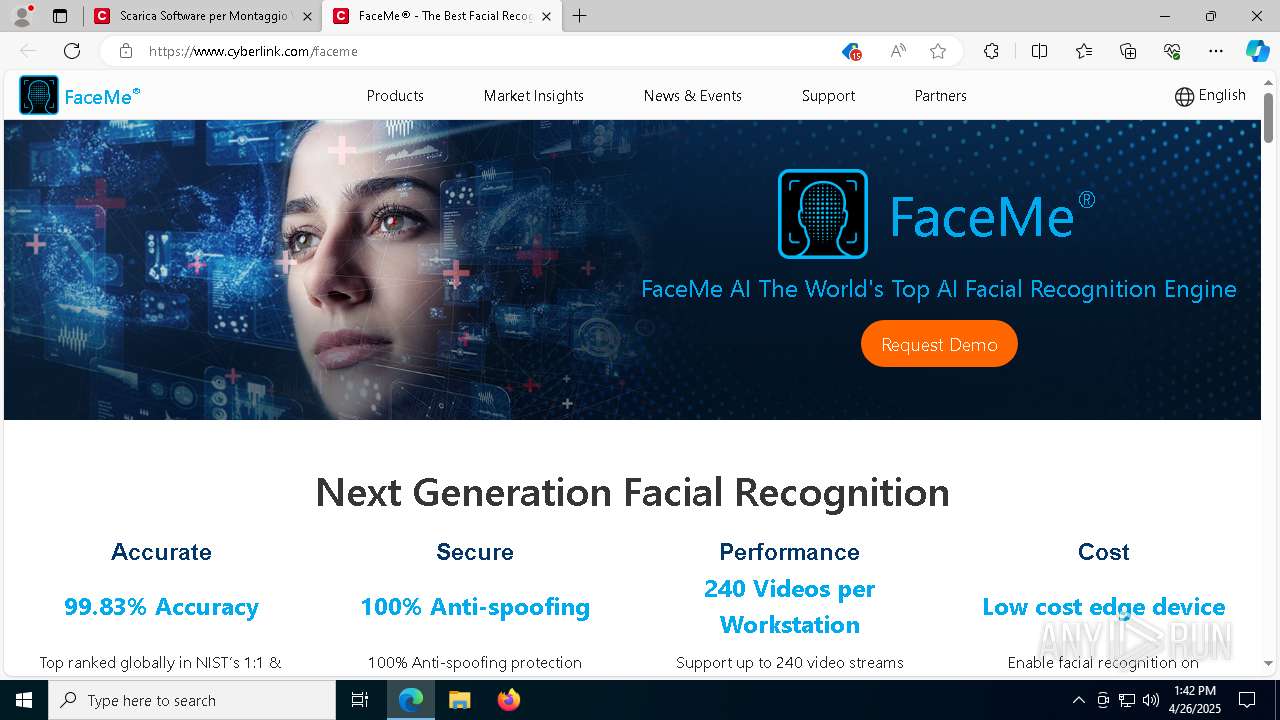Click the FaceMe logo in header
Screen dimensions: 1280x720
click(x=79, y=96)
